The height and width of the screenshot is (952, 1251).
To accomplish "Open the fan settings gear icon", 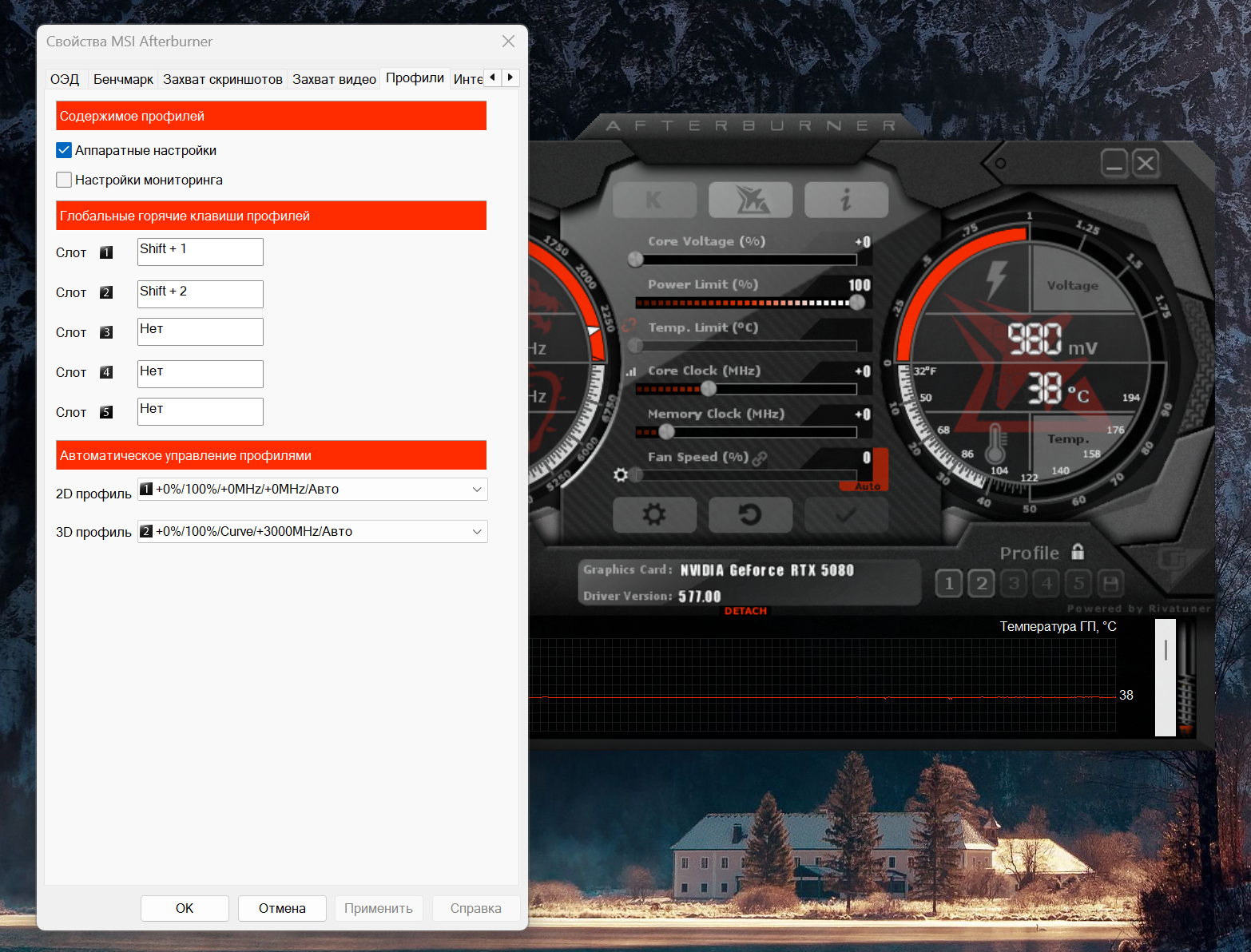I will coord(621,475).
